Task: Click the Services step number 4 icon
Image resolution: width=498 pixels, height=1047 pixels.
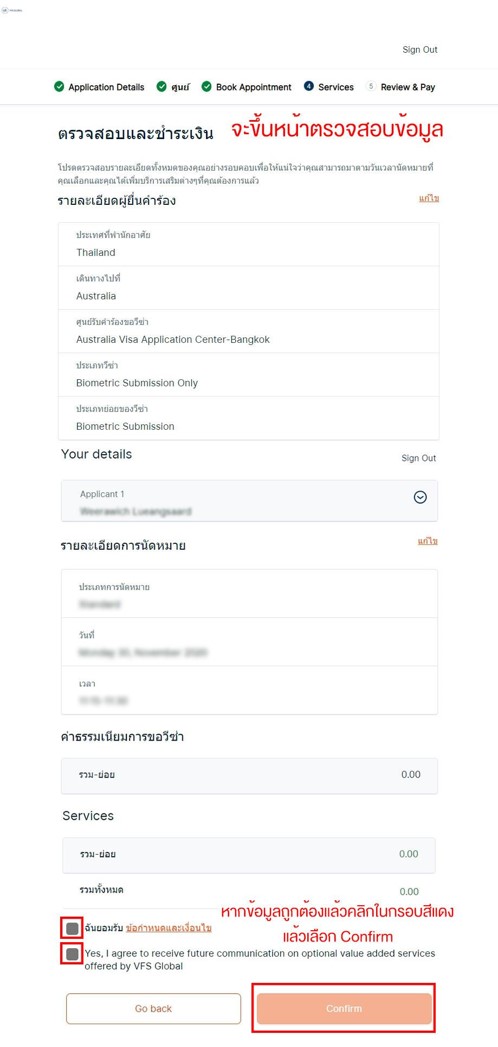Action: [308, 87]
